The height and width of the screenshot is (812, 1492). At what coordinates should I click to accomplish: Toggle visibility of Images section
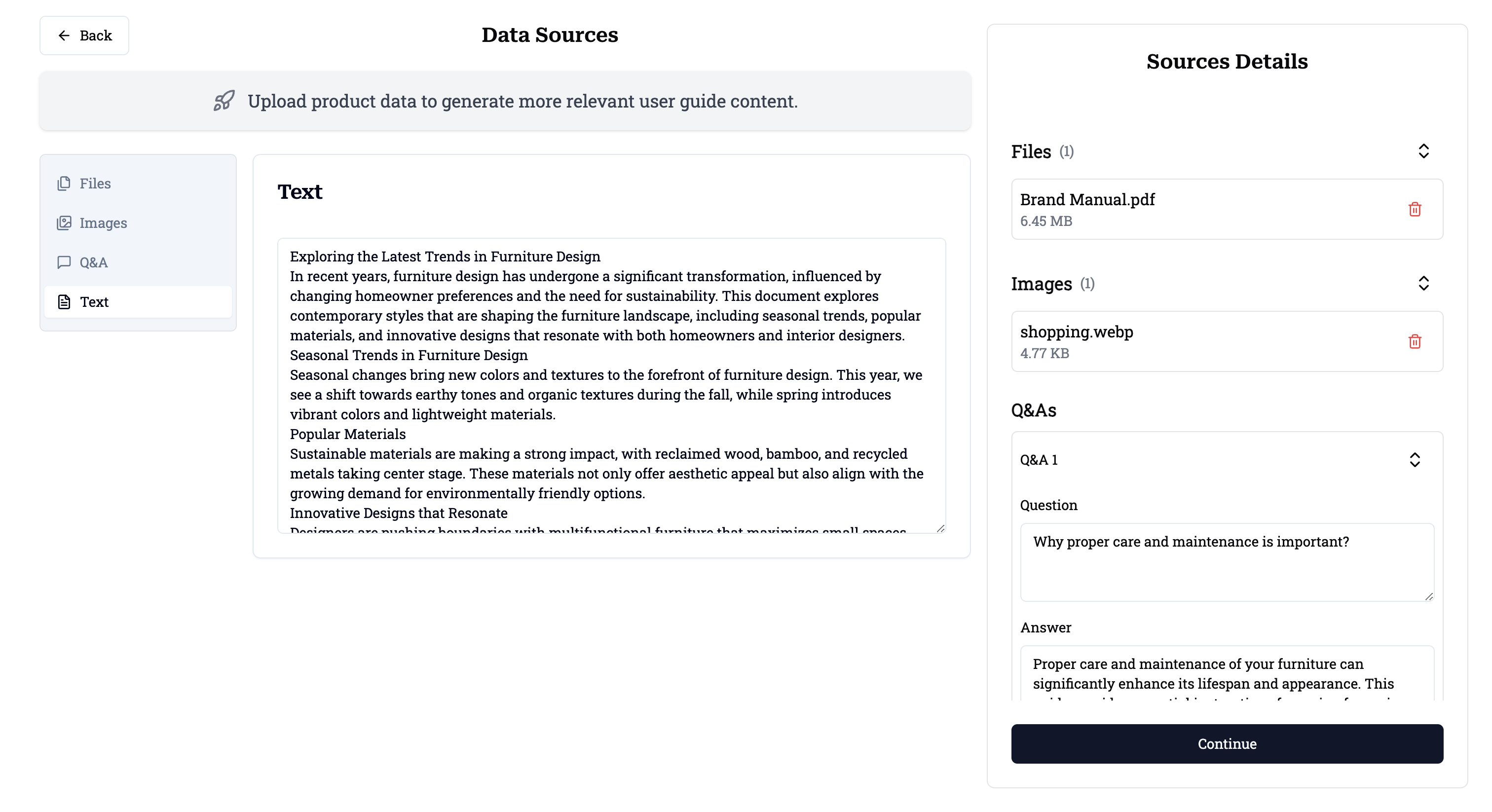click(x=1423, y=283)
